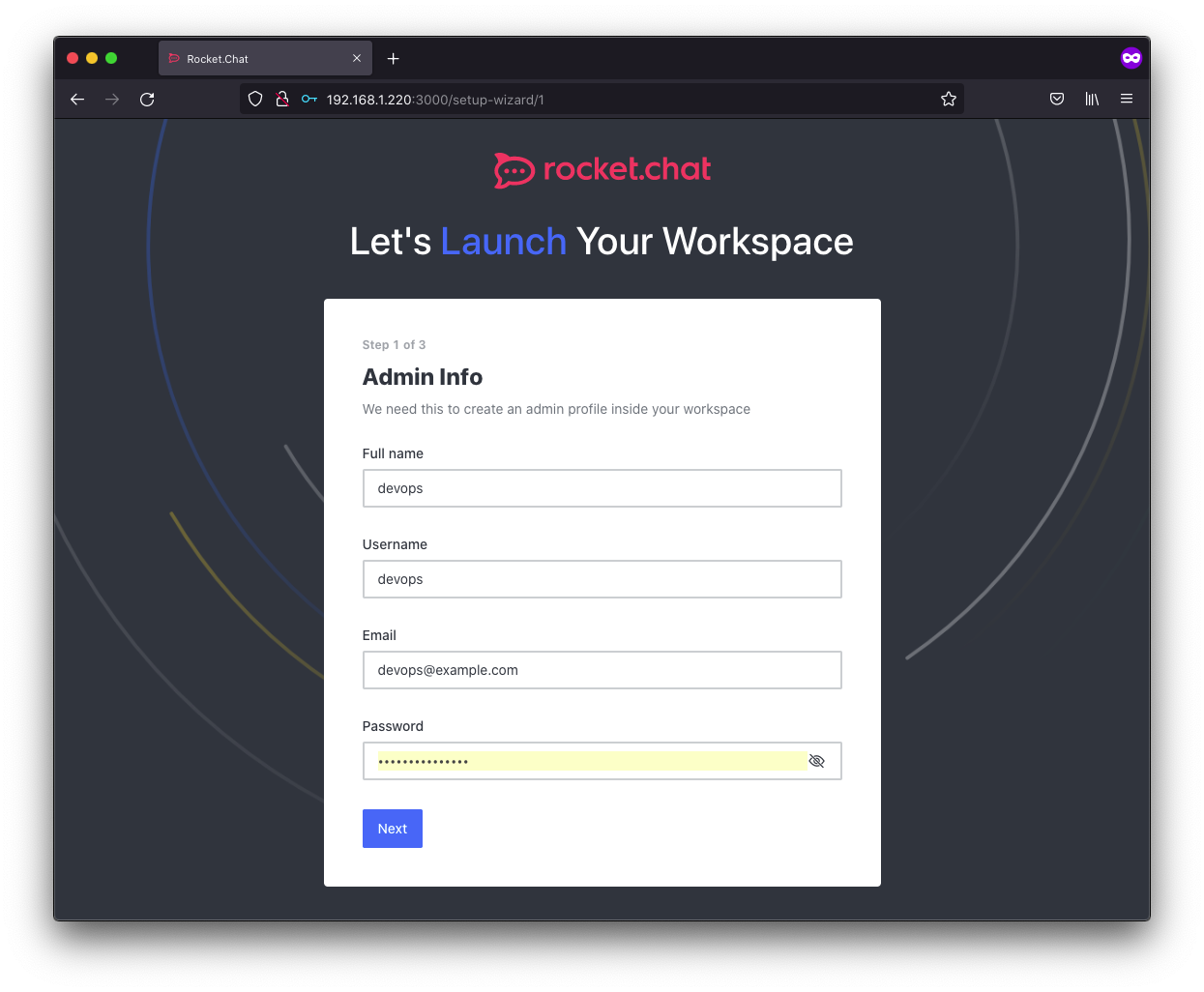Screen dimensions: 1204x992
Task: Open a new browser tab
Action: (394, 59)
